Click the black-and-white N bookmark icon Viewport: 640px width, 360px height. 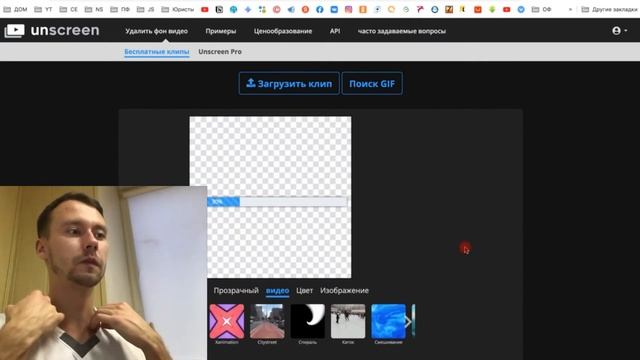219,9
